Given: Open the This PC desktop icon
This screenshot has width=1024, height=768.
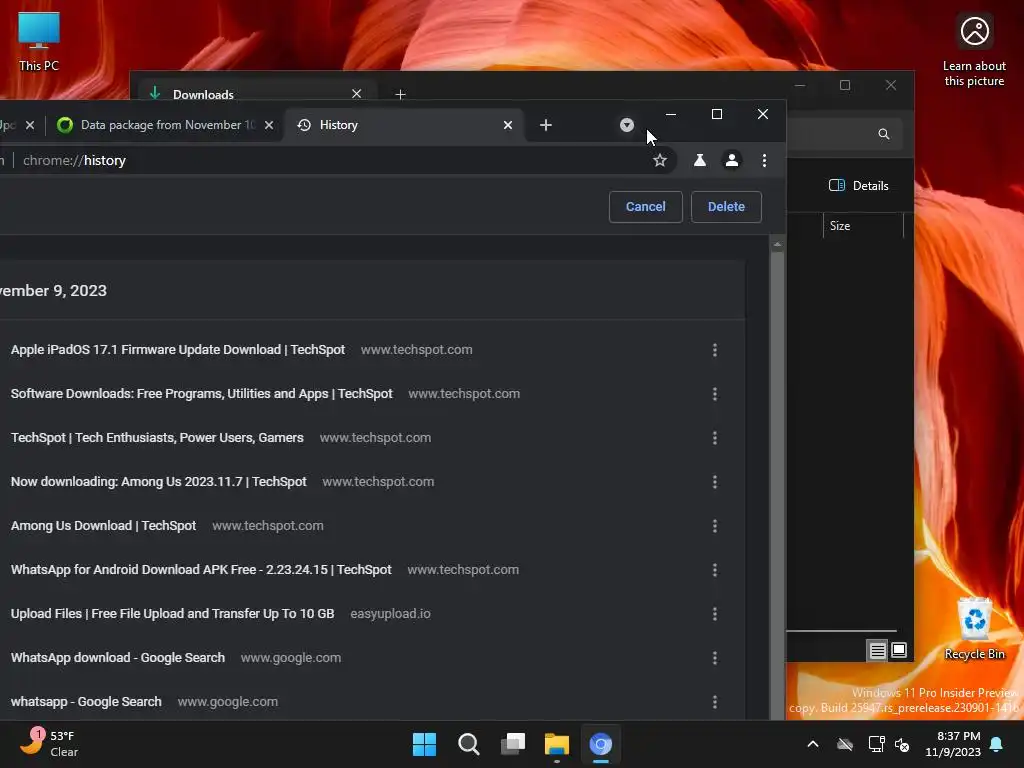Looking at the screenshot, I should coord(39,41).
